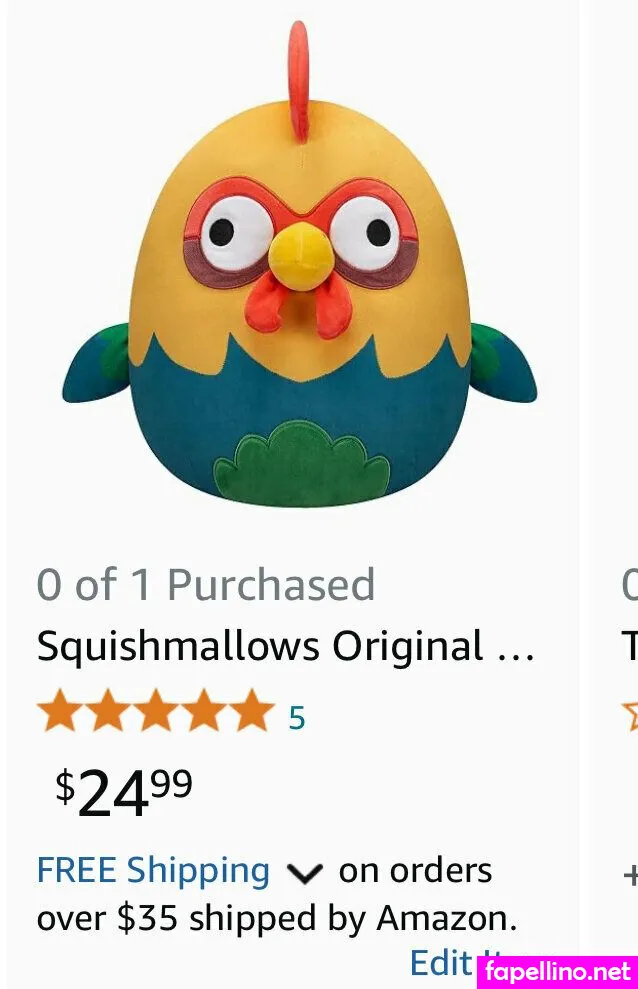
Task: Expand the chevron beside FREE Shipping
Action: coord(304,873)
